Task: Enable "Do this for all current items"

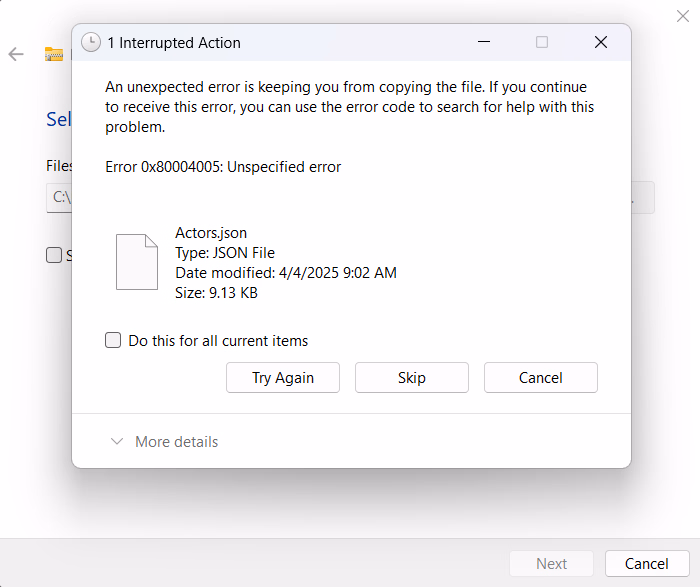Action: [x=114, y=341]
